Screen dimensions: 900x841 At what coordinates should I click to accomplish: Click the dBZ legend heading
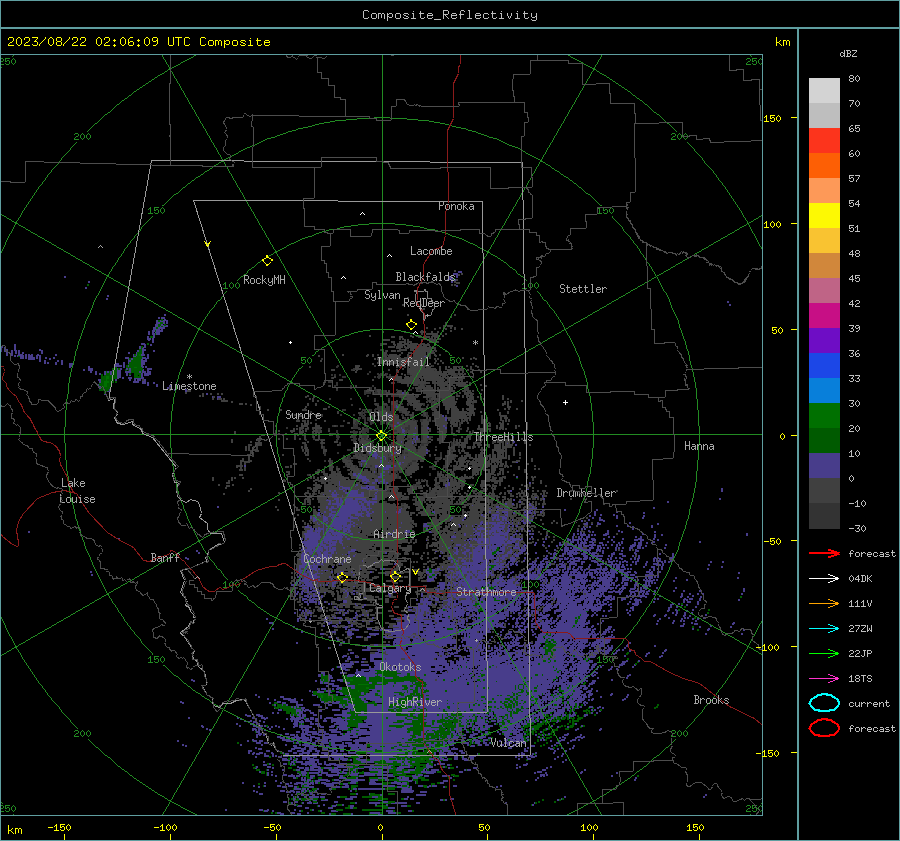848,53
